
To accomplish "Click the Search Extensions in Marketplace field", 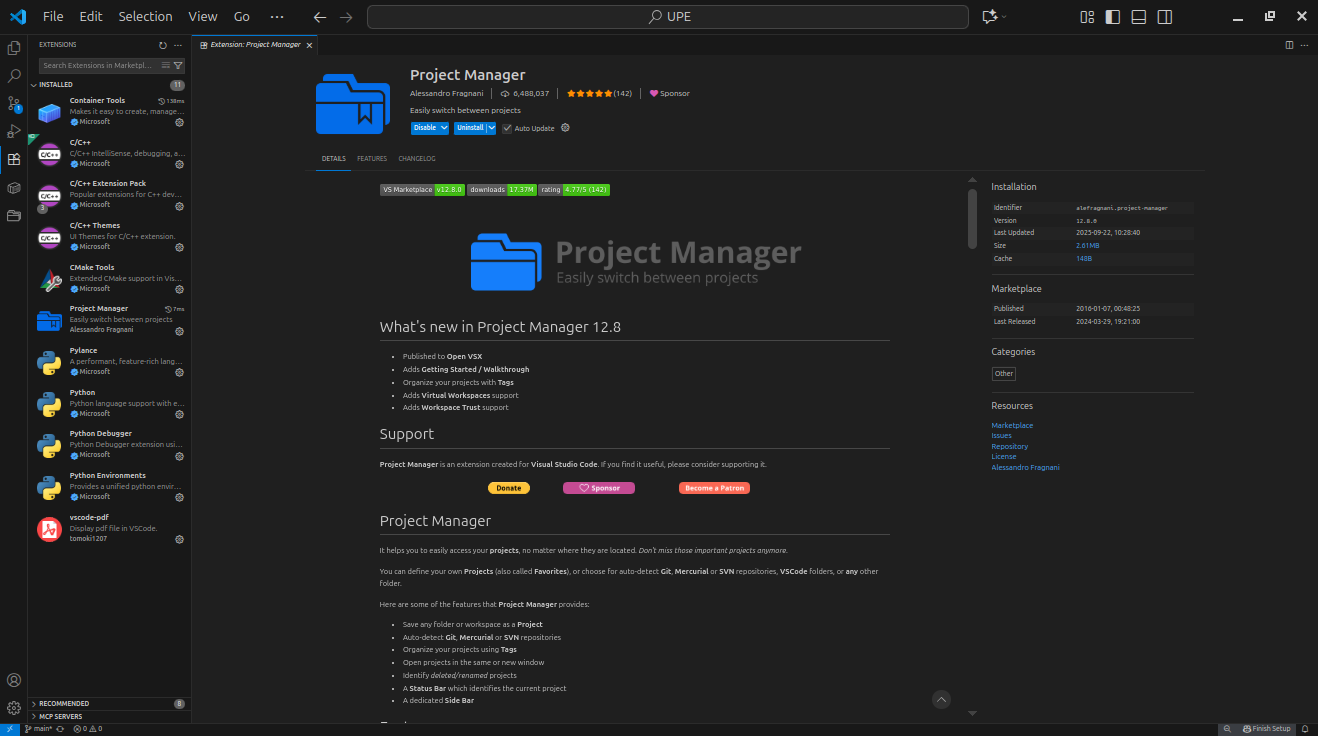I will tap(100, 64).
